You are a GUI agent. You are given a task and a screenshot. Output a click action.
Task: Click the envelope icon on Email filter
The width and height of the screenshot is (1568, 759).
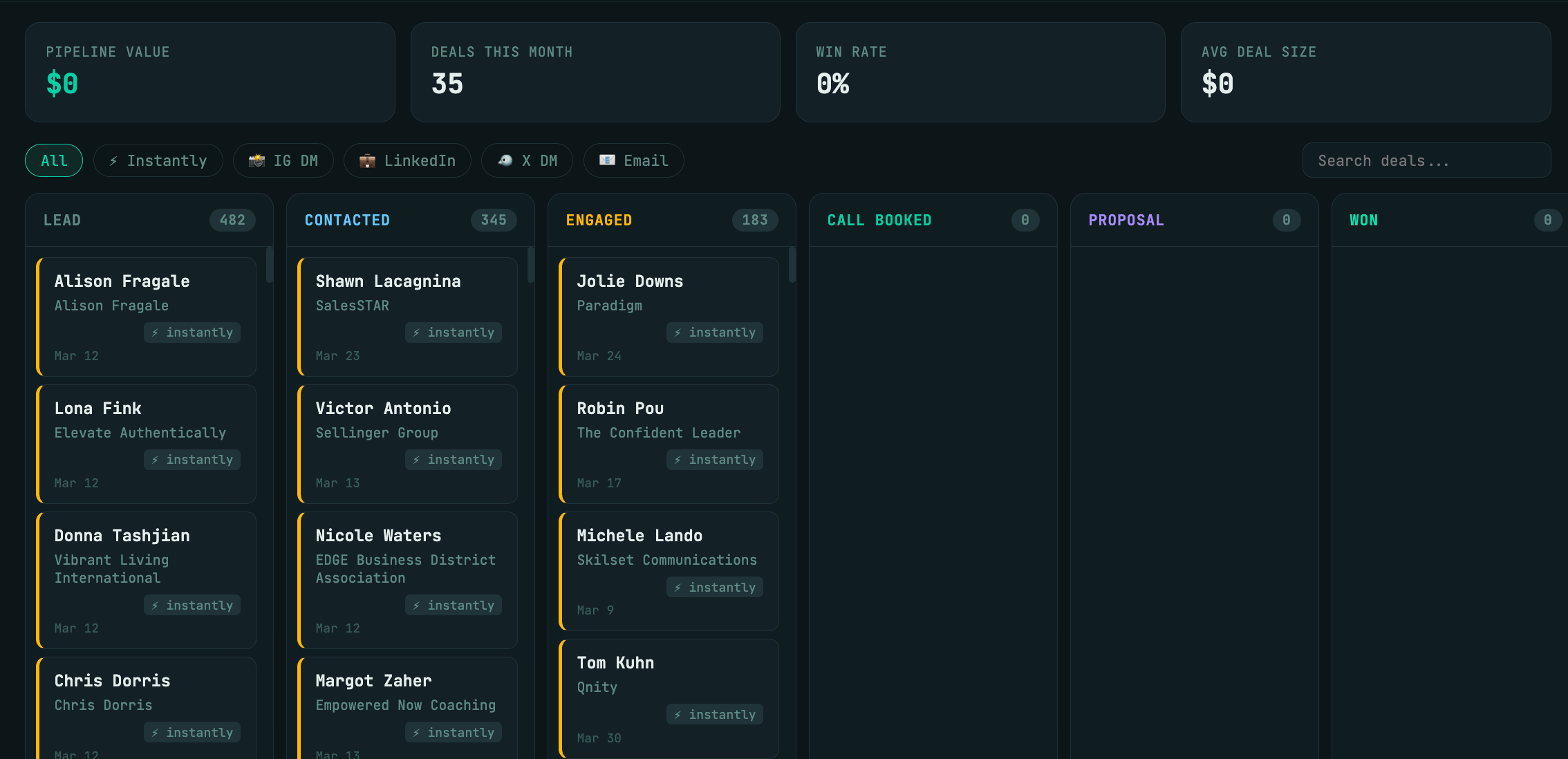click(x=607, y=160)
